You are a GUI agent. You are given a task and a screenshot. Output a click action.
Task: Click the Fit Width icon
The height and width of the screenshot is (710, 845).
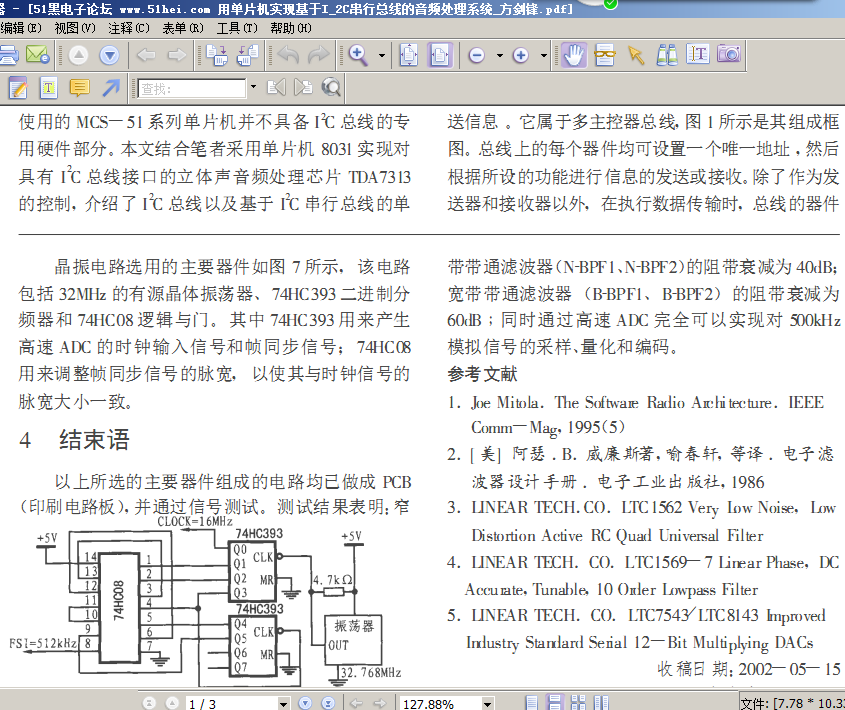pos(440,55)
